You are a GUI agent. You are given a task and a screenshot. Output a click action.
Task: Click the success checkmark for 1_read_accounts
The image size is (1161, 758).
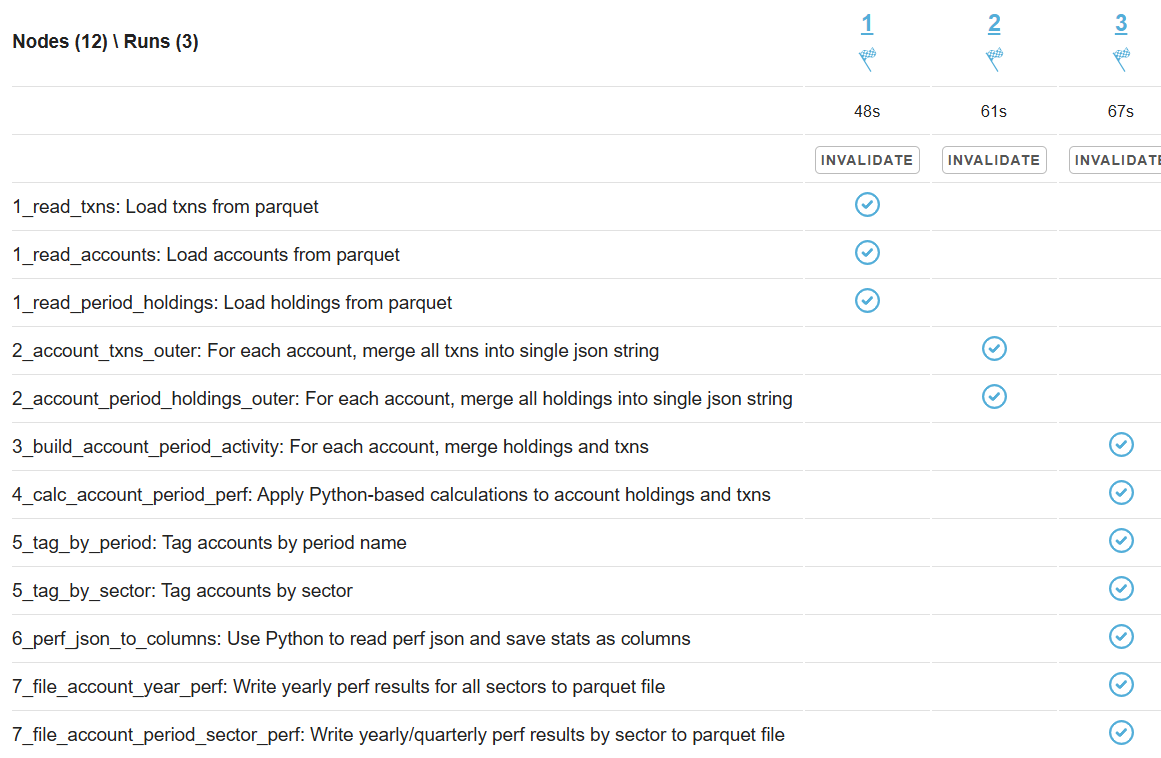[x=867, y=252]
